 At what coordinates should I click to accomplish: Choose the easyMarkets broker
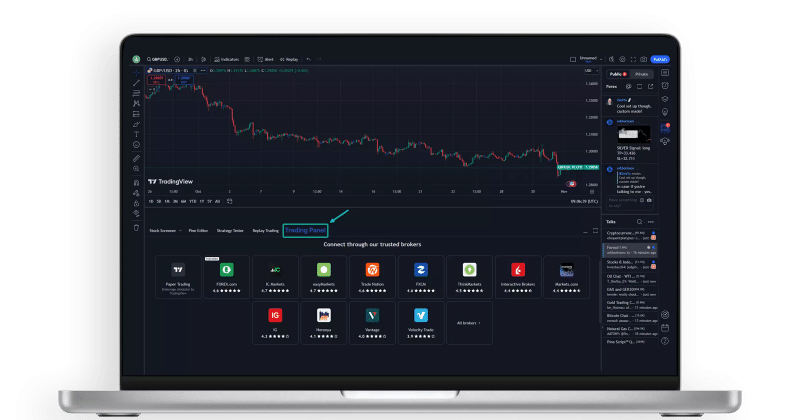(324, 277)
